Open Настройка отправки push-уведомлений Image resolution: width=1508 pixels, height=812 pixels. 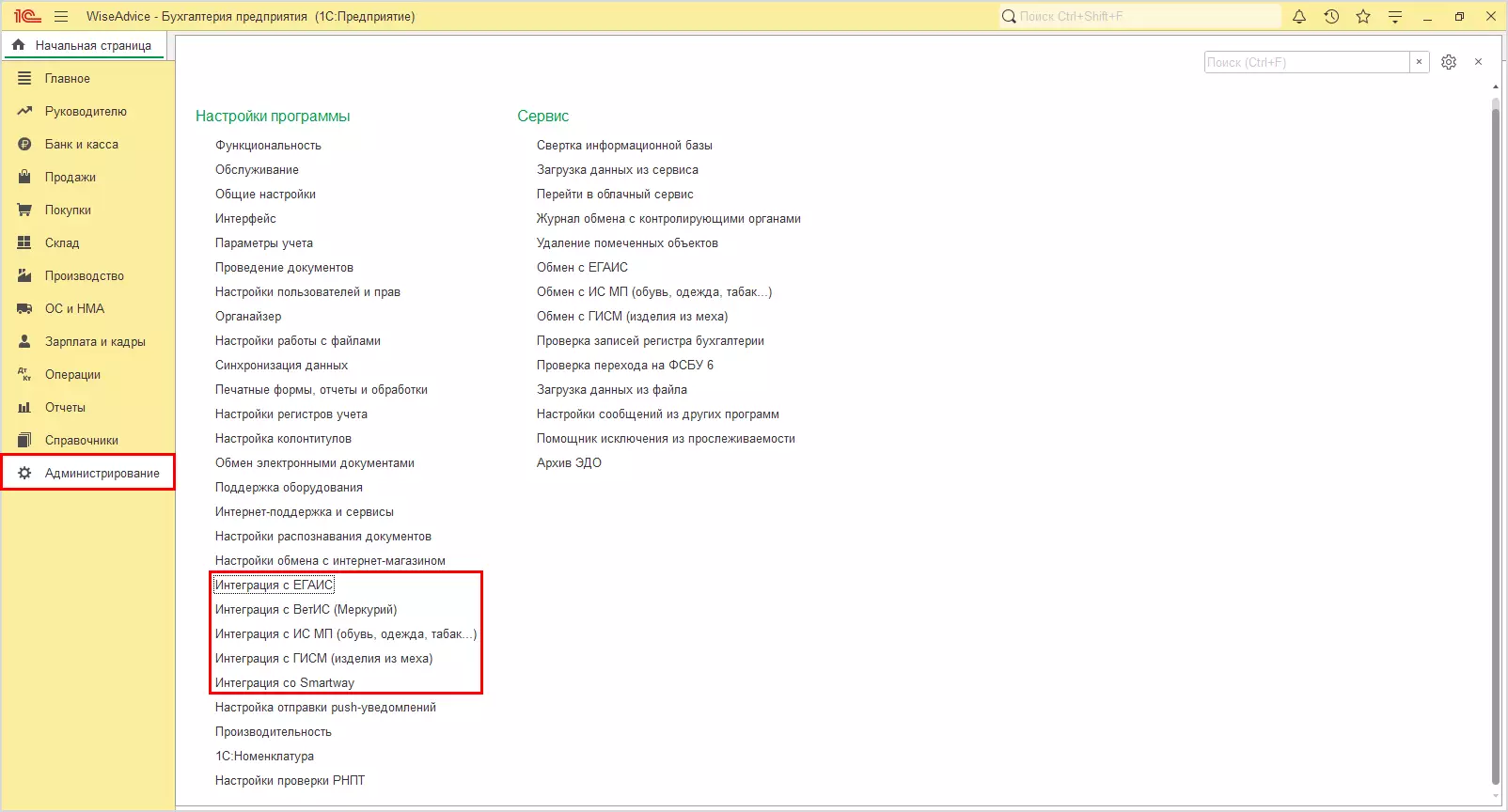tap(325, 708)
